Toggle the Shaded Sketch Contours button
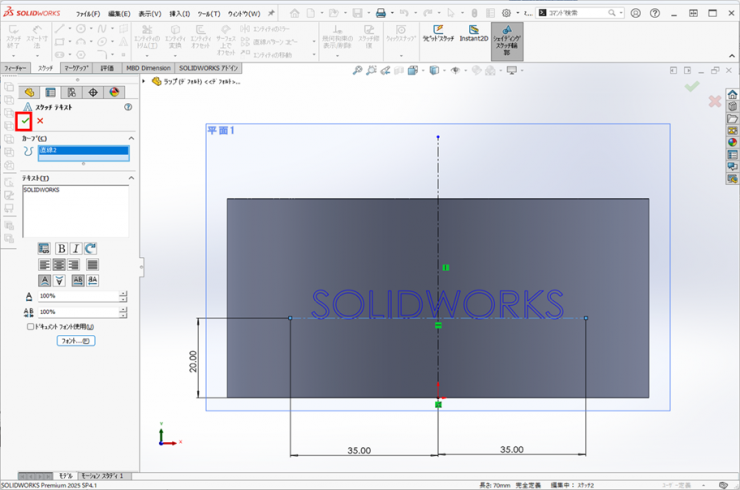The image size is (740, 490). point(507,41)
